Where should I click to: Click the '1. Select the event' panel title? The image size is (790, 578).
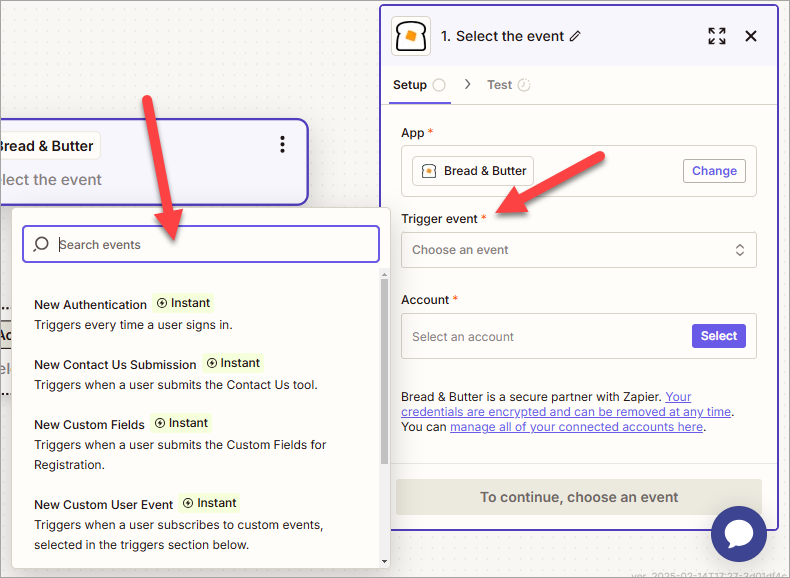click(x=502, y=36)
